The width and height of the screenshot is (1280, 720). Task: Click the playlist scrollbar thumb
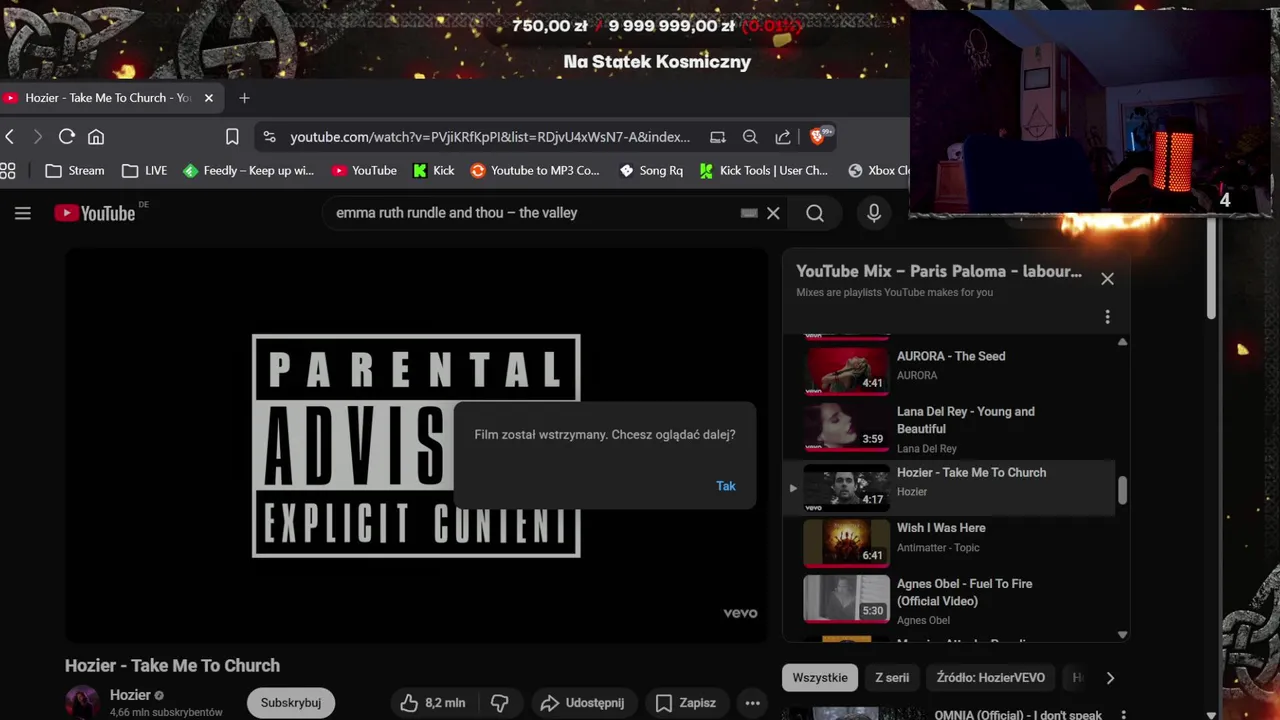(1122, 490)
